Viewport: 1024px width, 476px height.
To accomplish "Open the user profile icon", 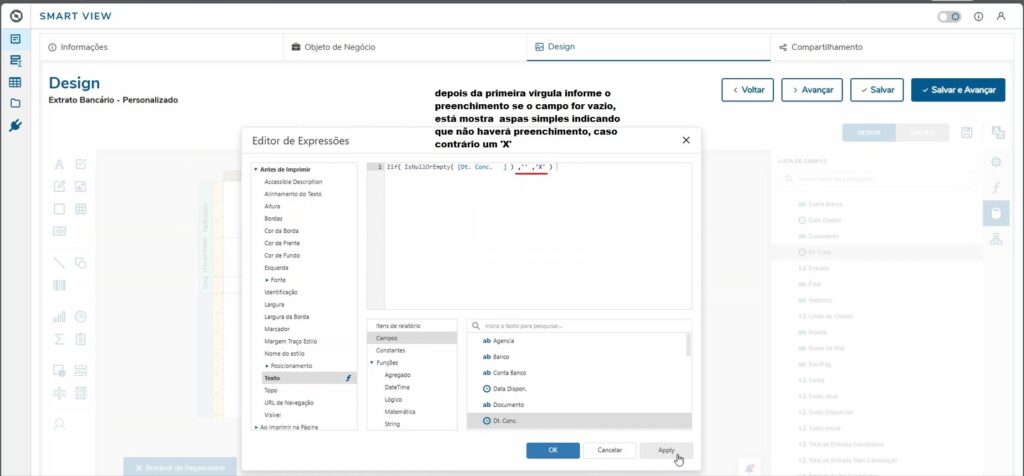I will pos(1000,17).
